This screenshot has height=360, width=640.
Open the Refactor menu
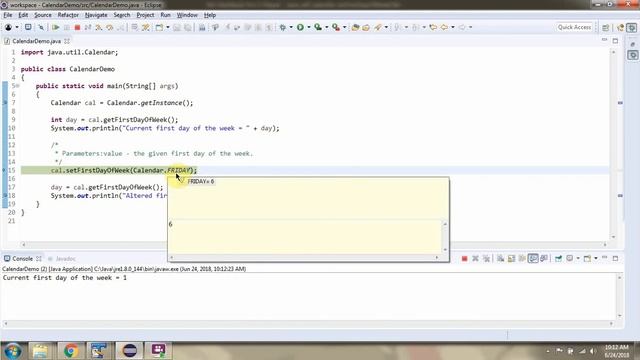(x=68, y=15)
